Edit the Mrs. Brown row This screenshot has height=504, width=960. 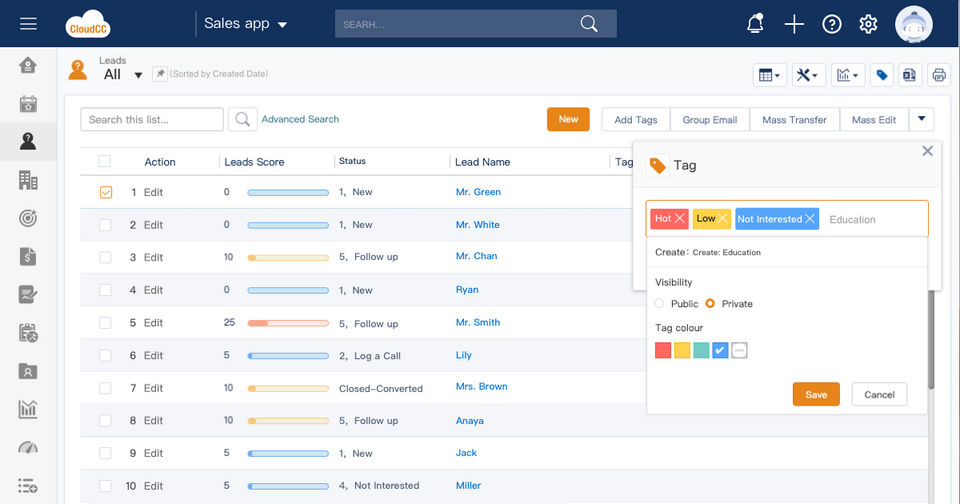pos(153,388)
